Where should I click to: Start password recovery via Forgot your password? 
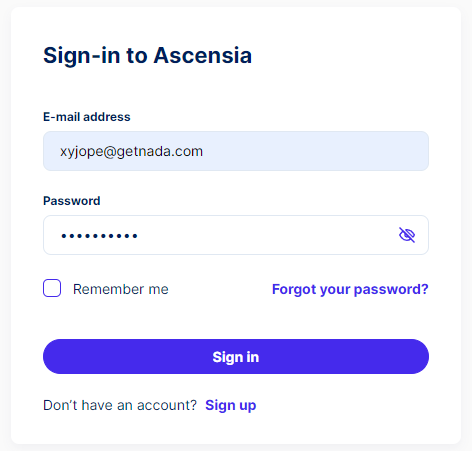pos(350,289)
